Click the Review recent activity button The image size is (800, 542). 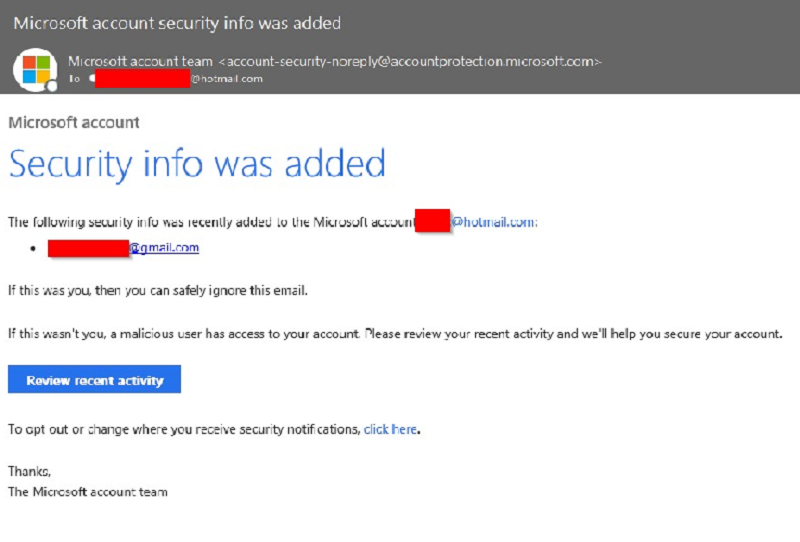(94, 379)
